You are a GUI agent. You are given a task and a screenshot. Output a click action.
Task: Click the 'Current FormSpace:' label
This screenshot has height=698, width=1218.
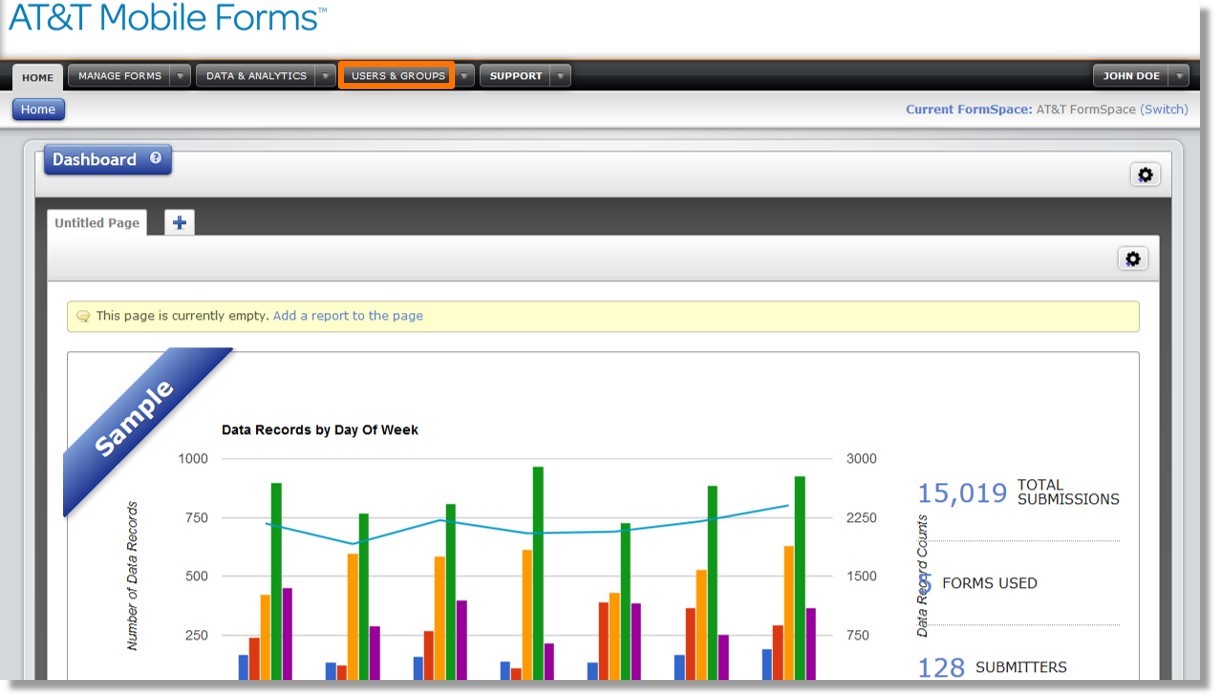[969, 110]
